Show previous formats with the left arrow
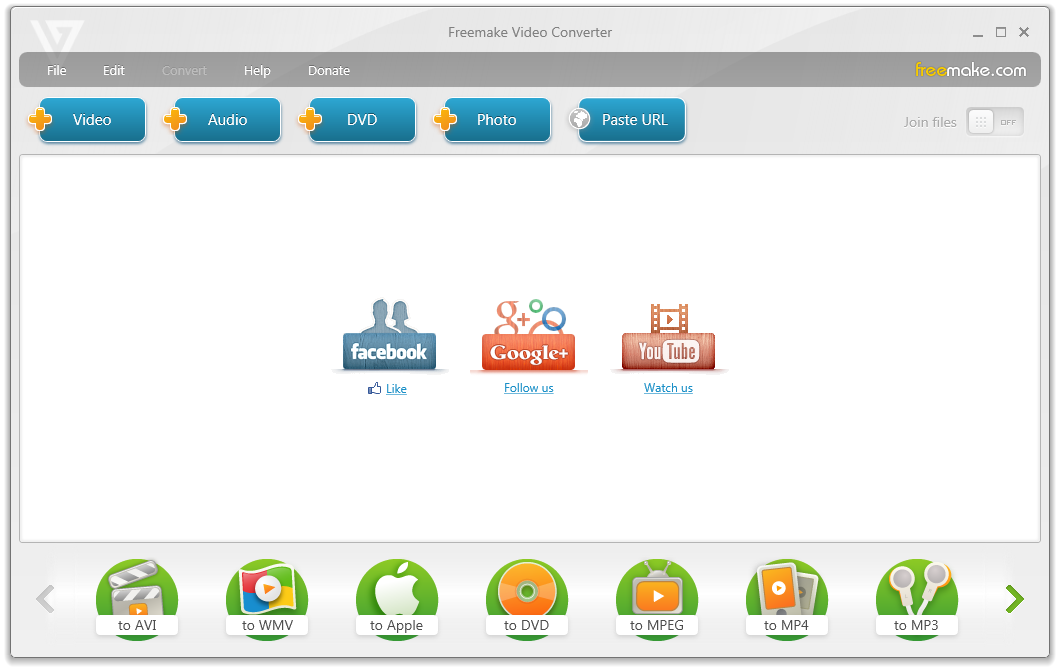The width and height of the screenshot is (1060, 670). (45, 599)
